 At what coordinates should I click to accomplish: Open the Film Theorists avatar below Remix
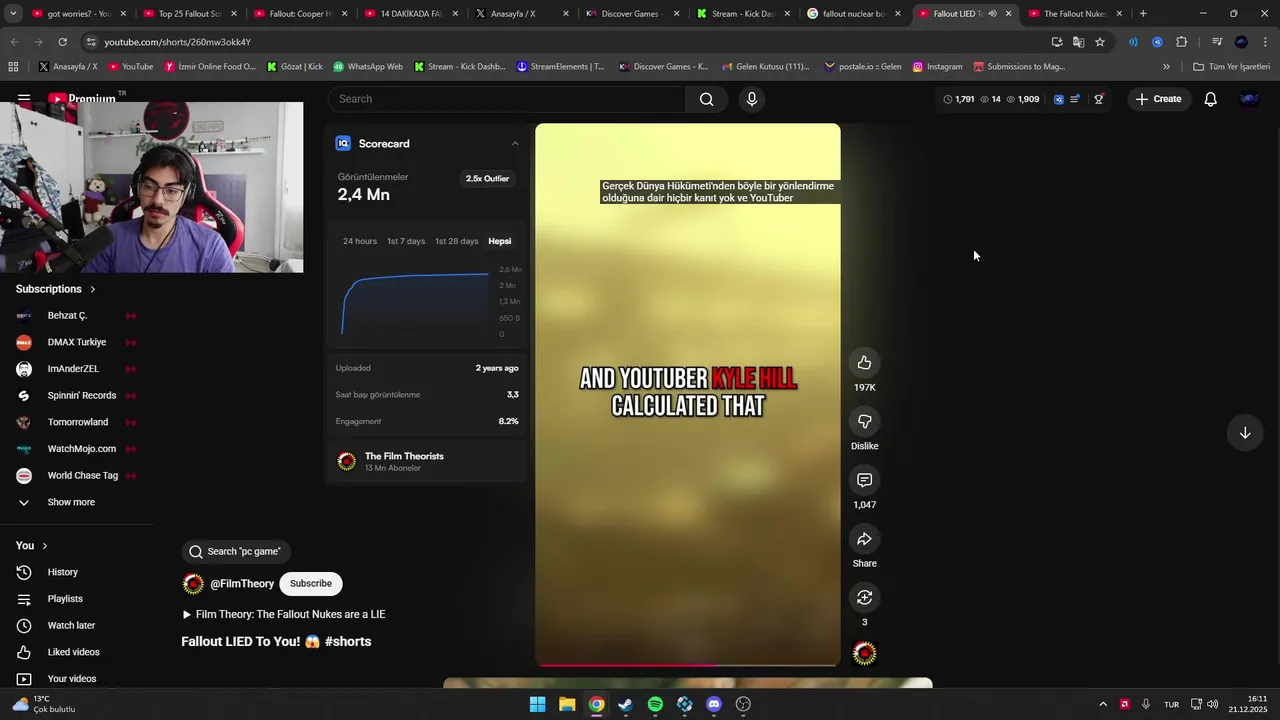pyautogui.click(x=864, y=654)
